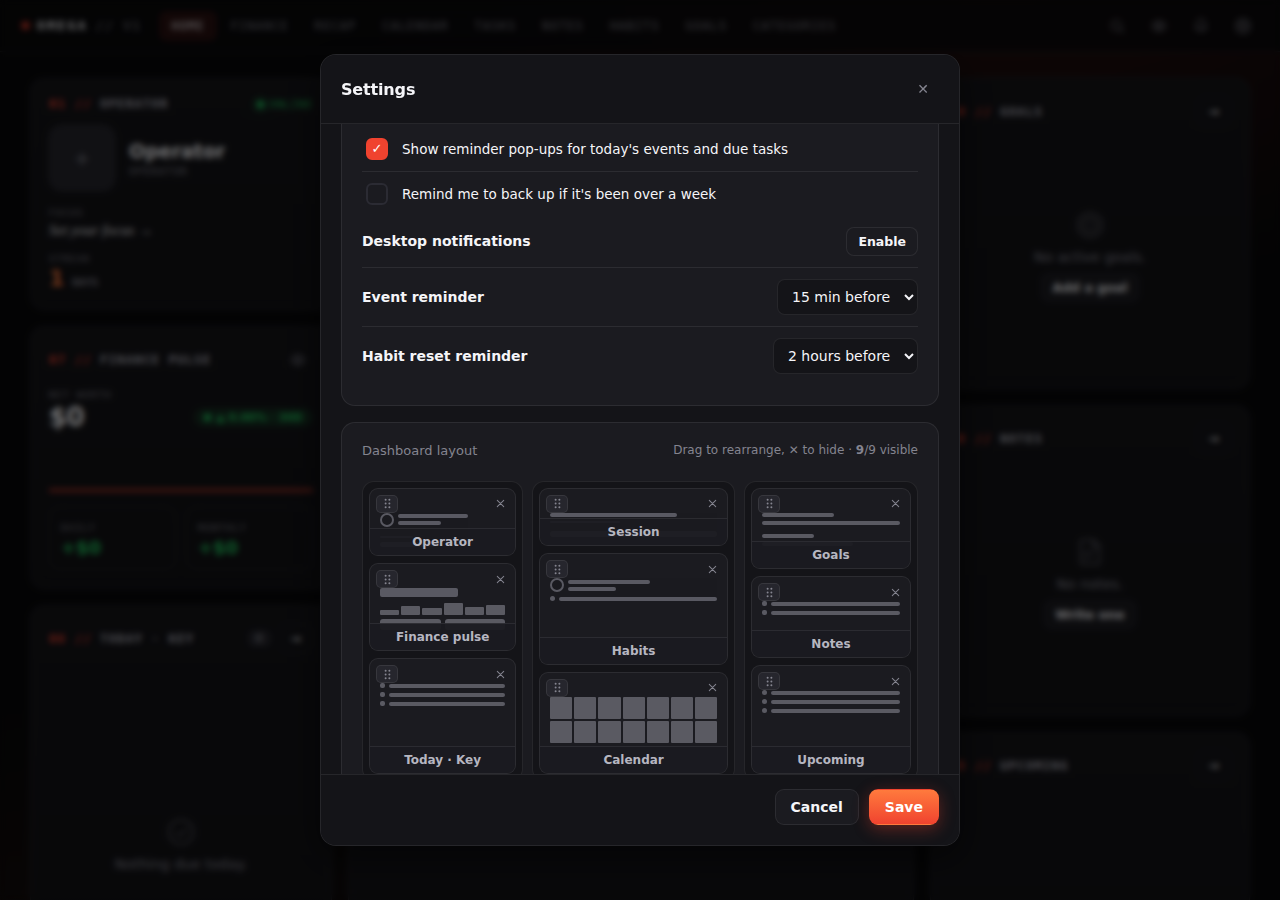Screen dimensions: 1280x900
Task: Close the Settings dialog with the X
Action: tap(923, 89)
